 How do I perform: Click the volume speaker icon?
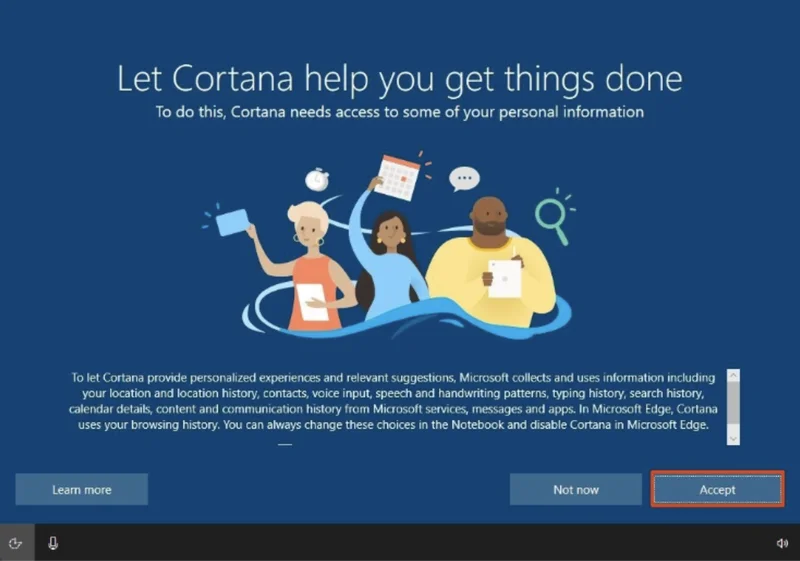[782, 543]
